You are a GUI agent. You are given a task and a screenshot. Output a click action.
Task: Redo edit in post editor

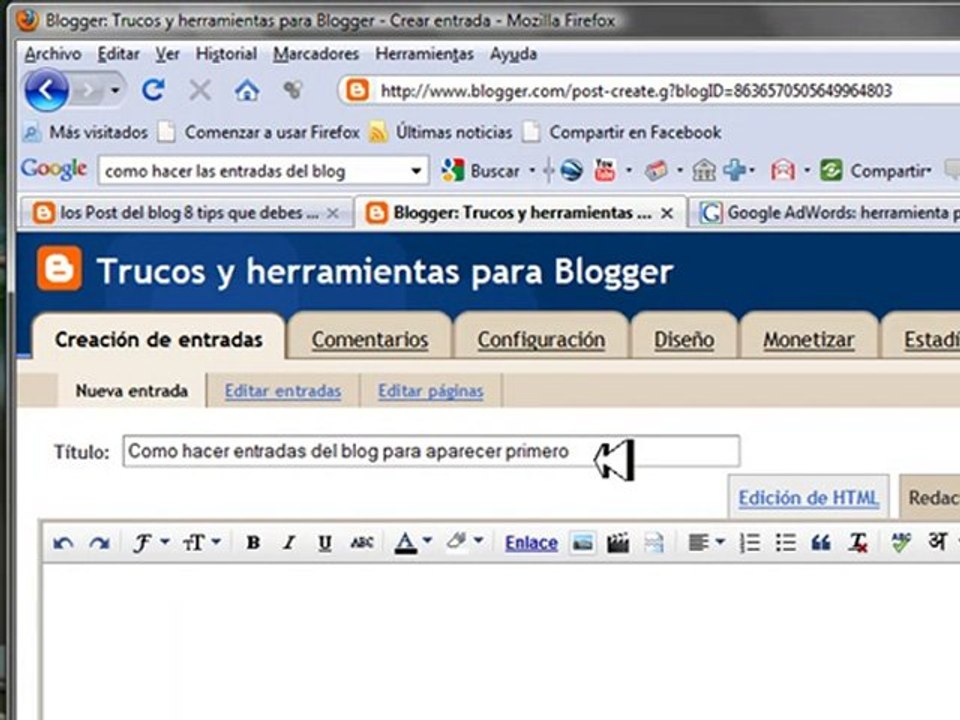tap(99, 542)
